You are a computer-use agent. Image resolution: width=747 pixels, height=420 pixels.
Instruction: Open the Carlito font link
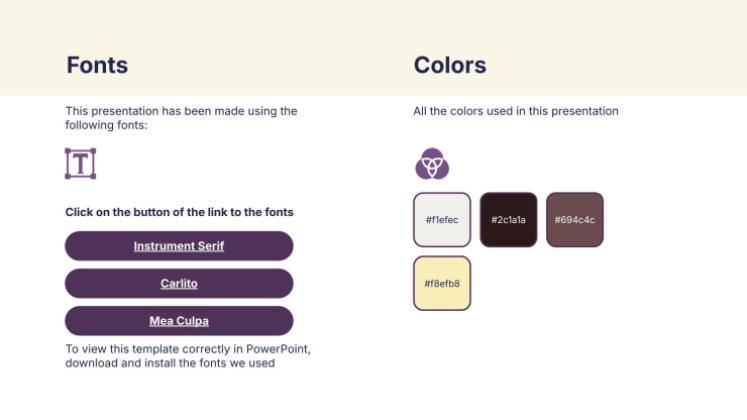click(x=179, y=284)
